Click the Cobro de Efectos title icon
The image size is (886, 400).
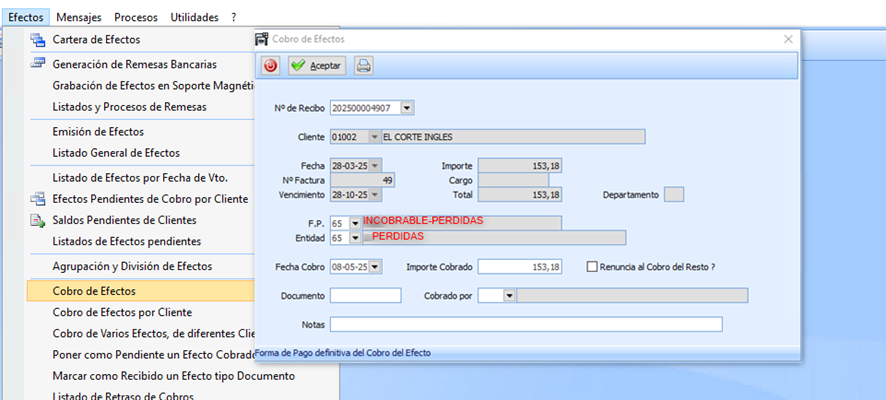(263, 39)
